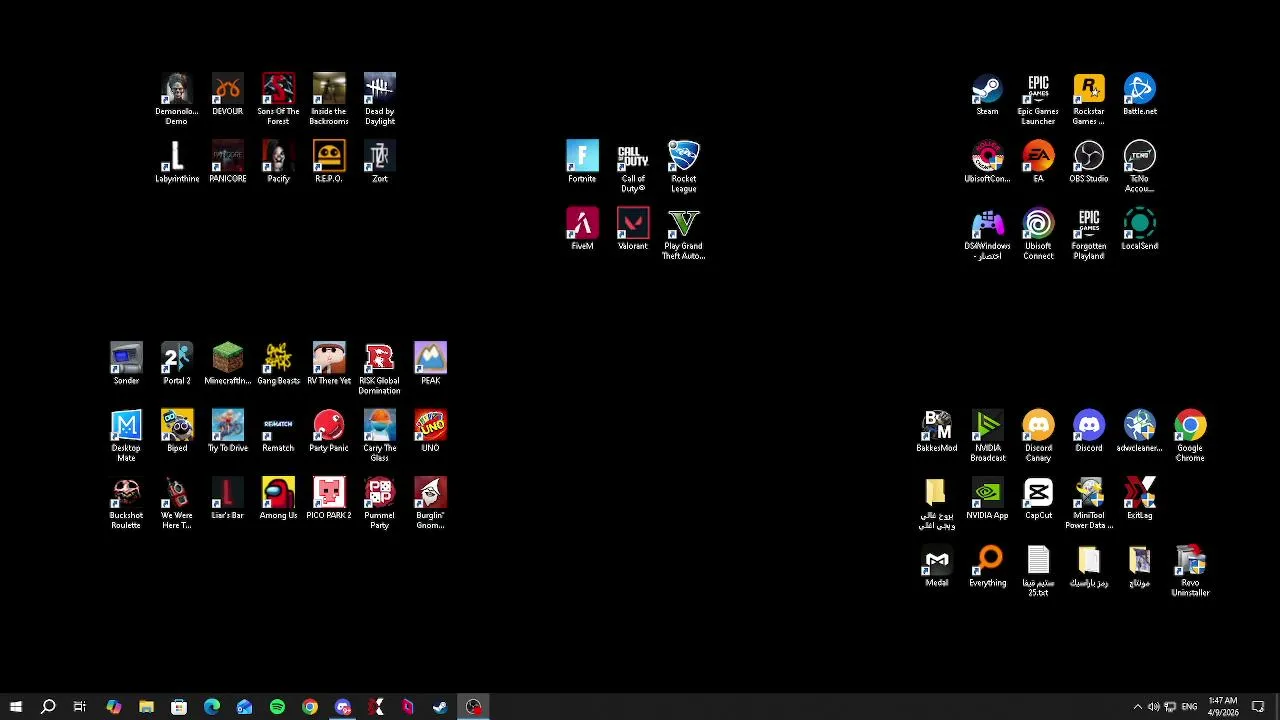Open Task View in the taskbar

[80, 707]
